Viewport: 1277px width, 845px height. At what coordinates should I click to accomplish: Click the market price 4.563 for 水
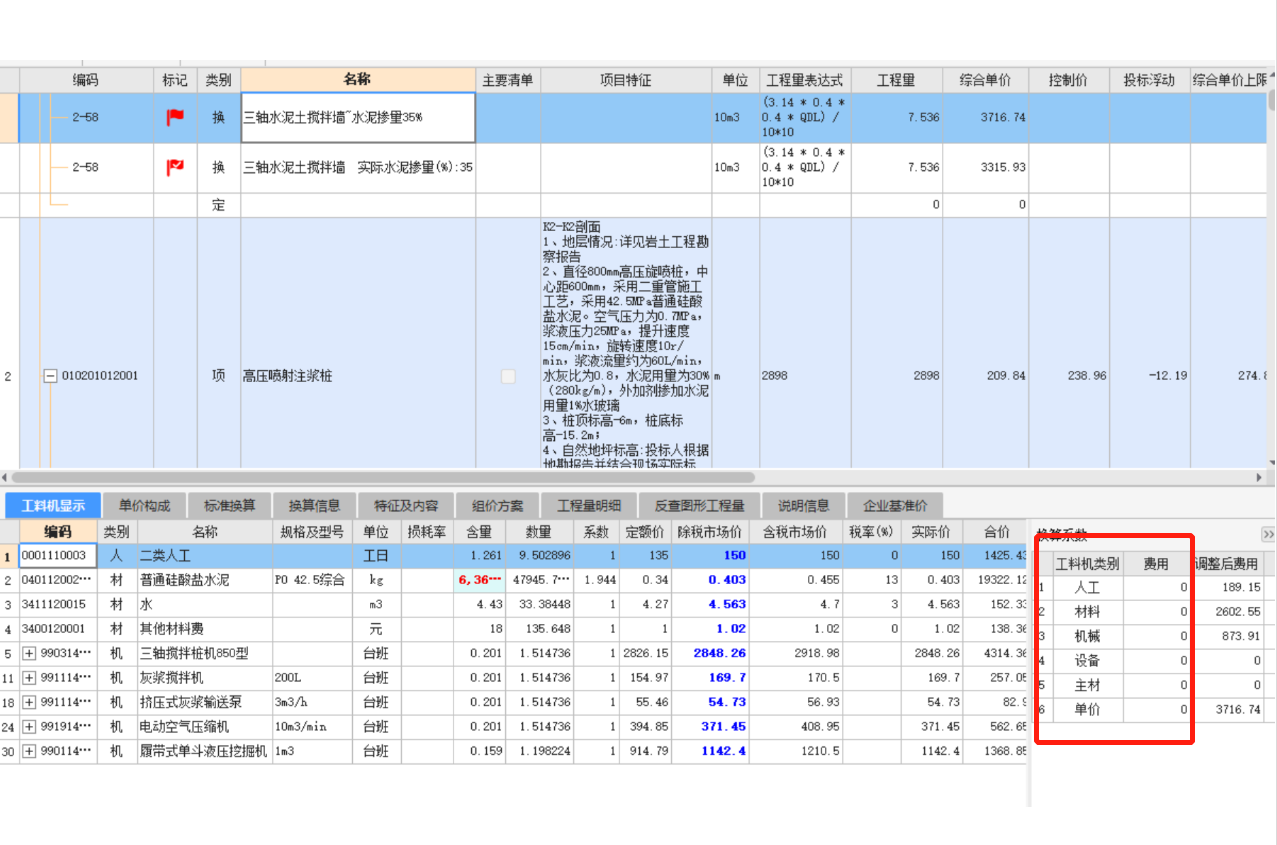click(x=710, y=604)
